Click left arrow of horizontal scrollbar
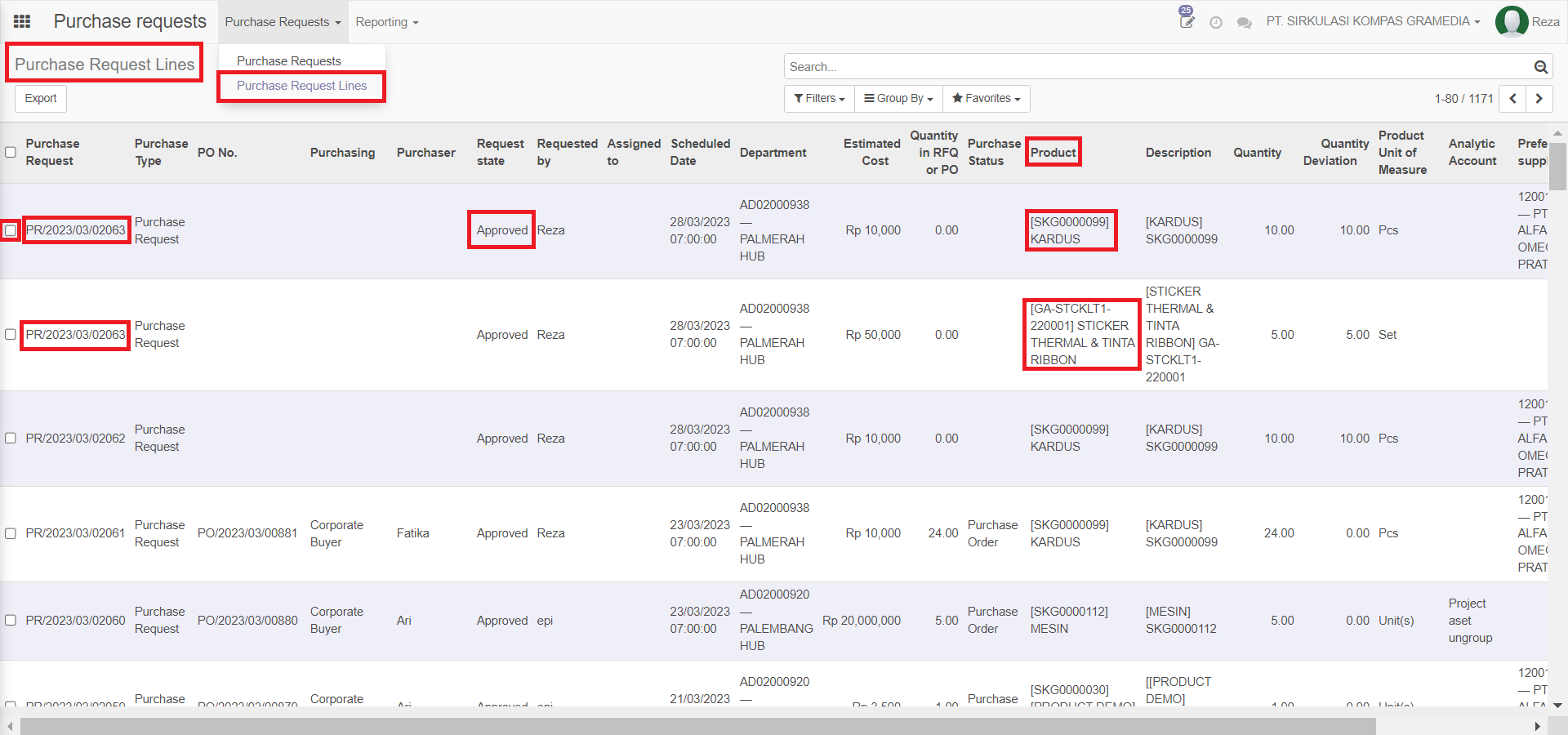The height and width of the screenshot is (735, 1568). [x=10, y=726]
